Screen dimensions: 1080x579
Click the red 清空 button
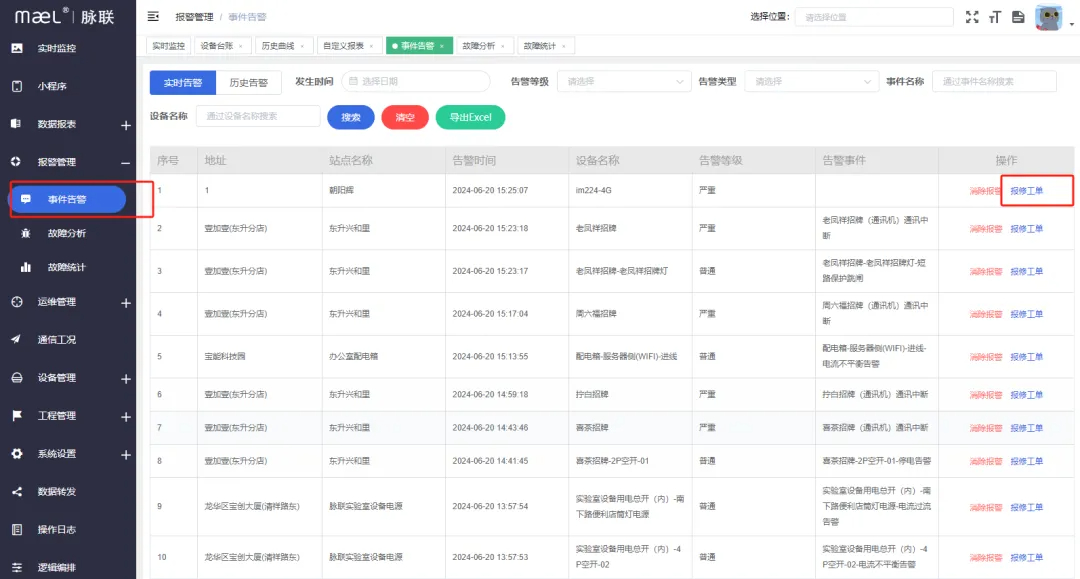tap(405, 117)
